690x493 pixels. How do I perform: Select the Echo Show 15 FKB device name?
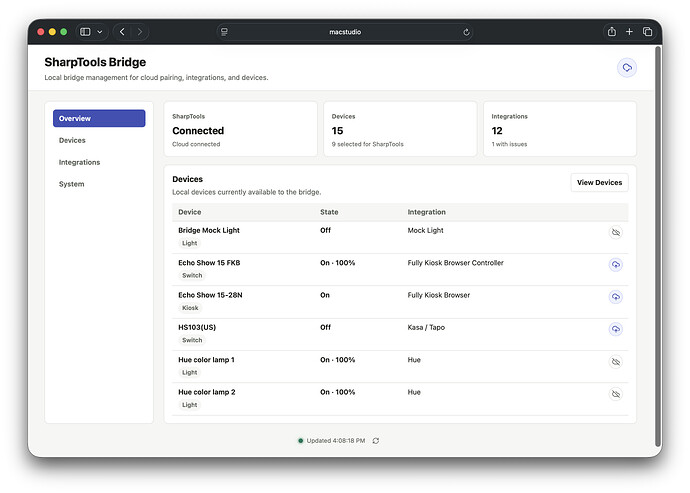(209, 263)
